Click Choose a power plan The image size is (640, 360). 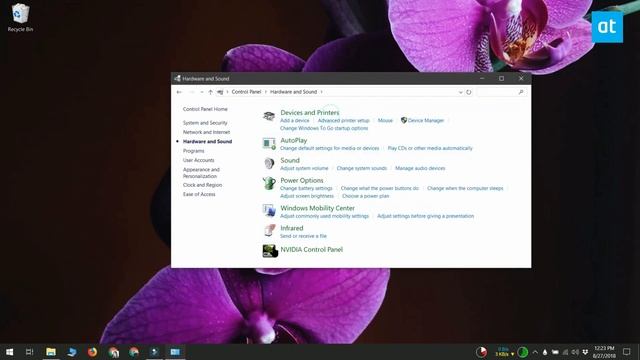click(x=365, y=196)
